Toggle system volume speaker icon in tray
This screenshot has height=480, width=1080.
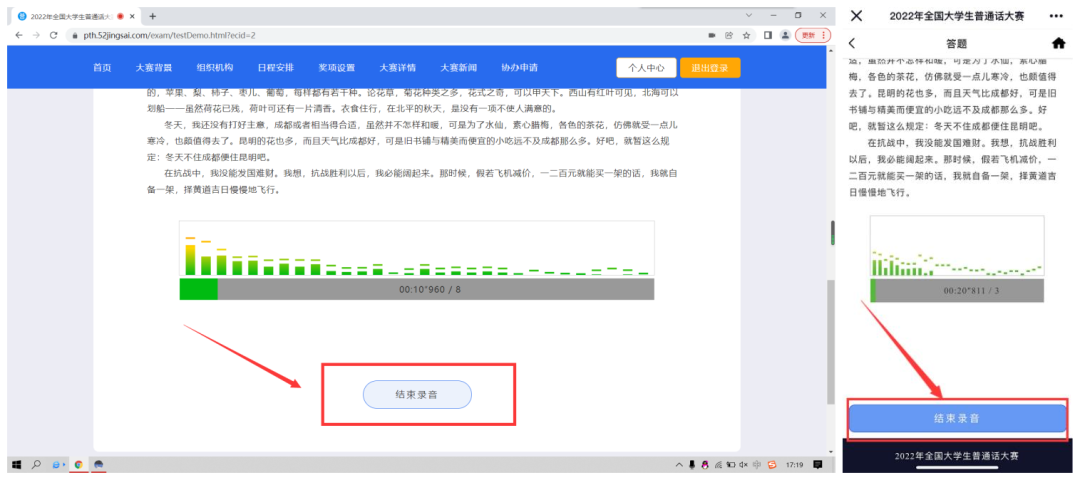click(x=742, y=465)
